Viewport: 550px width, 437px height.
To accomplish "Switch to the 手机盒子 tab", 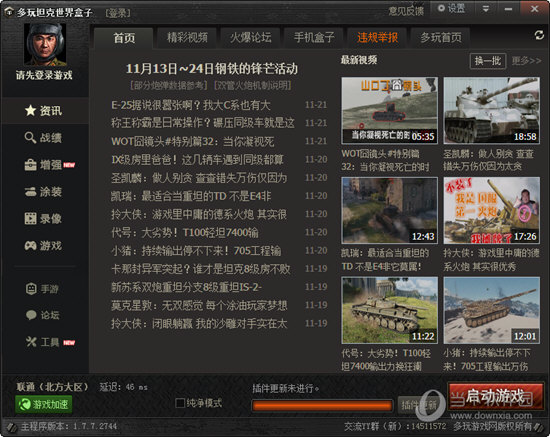I will 314,38.
